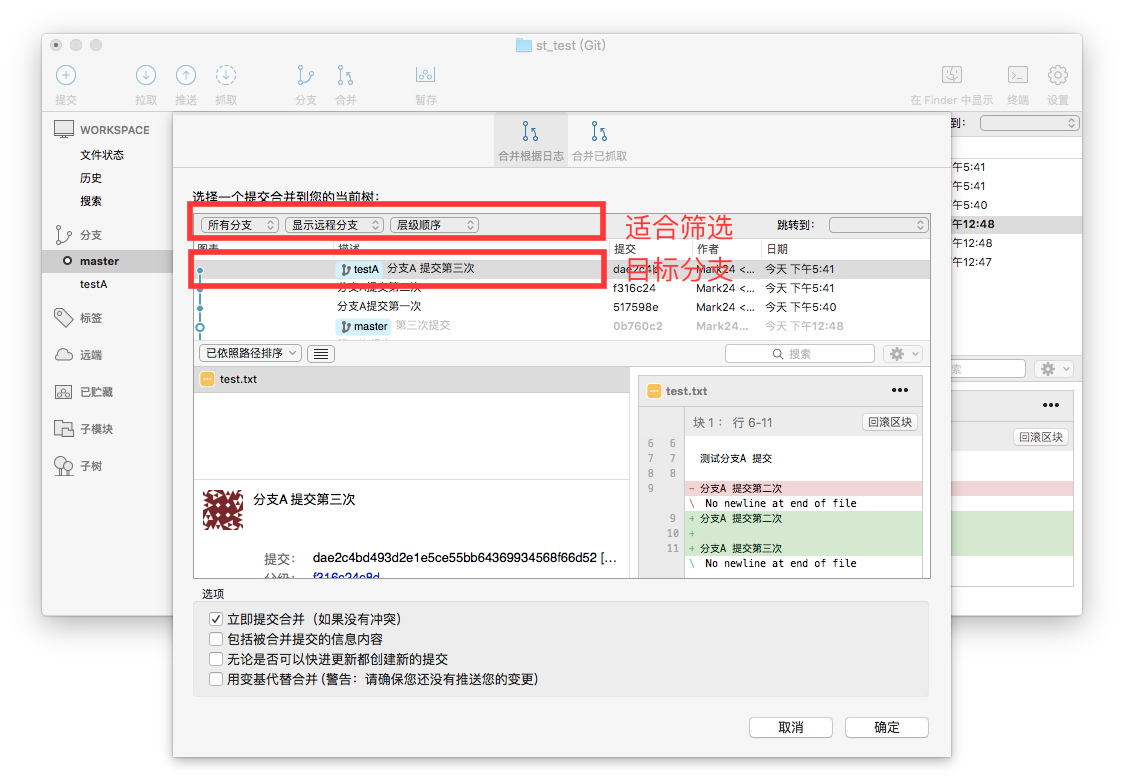Viewport: 1124px width, 778px height.
Task: Click the search field in merge dialog
Action: [x=799, y=354]
